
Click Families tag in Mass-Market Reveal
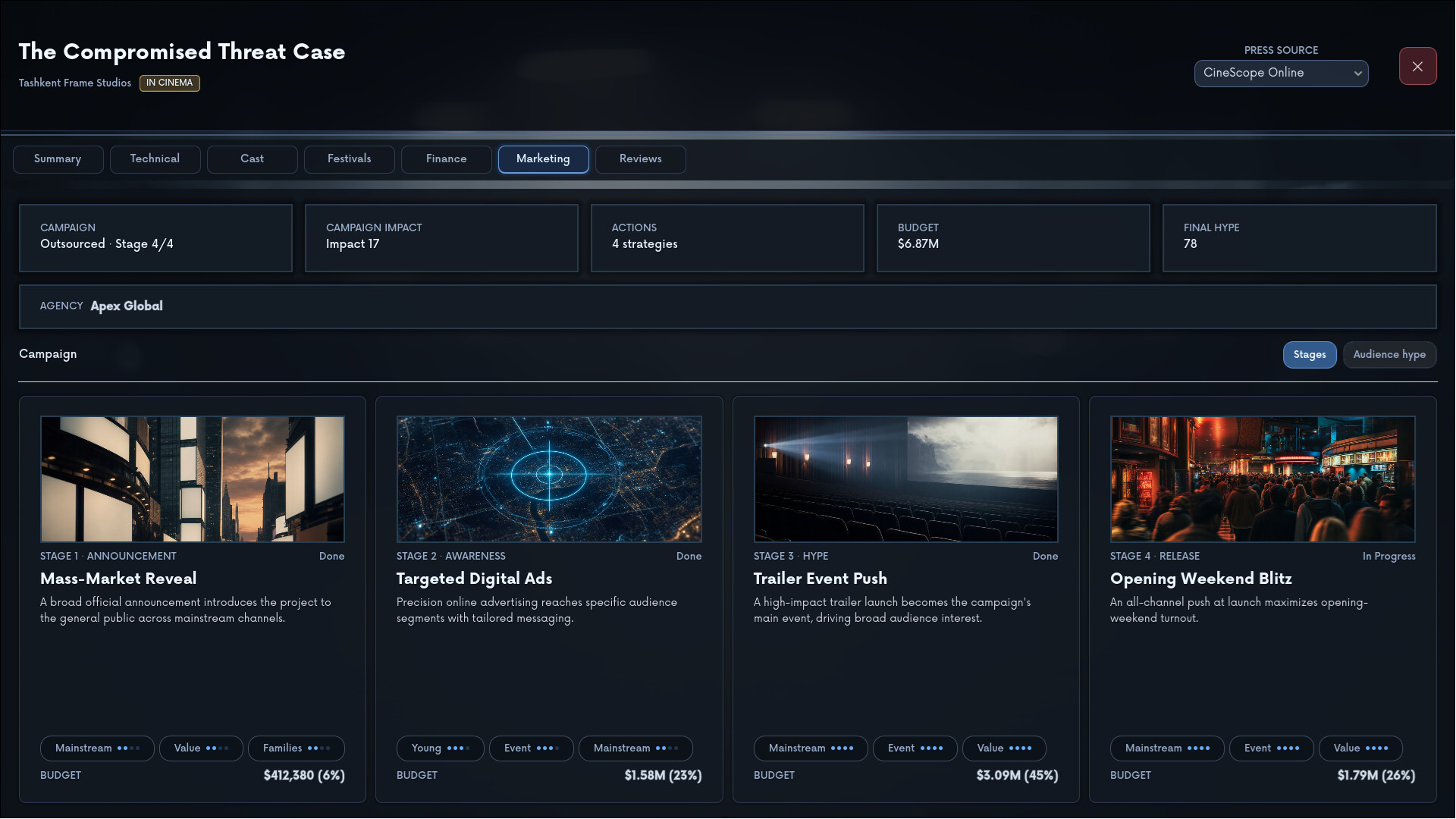pyautogui.click(x=297, y=748)
